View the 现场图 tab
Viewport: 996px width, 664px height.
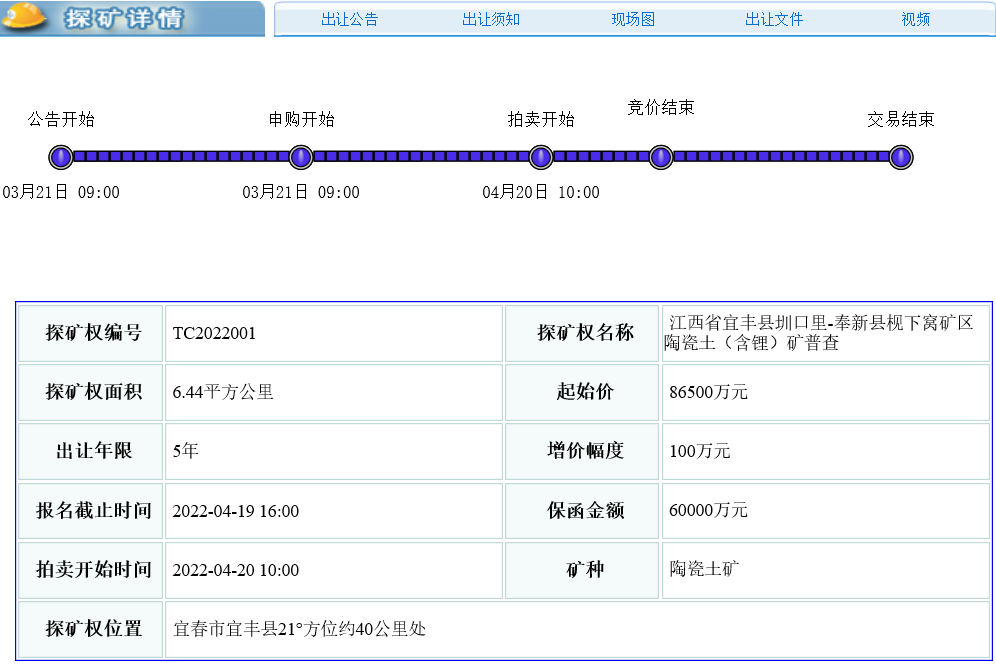click(633, 19)
